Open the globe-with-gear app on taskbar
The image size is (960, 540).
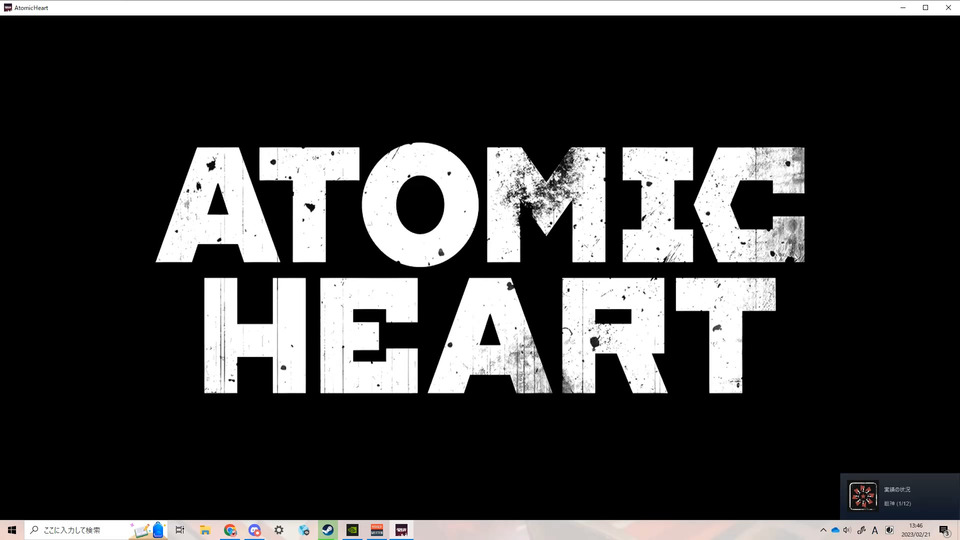pyautogui.click(x=304, y=530)
